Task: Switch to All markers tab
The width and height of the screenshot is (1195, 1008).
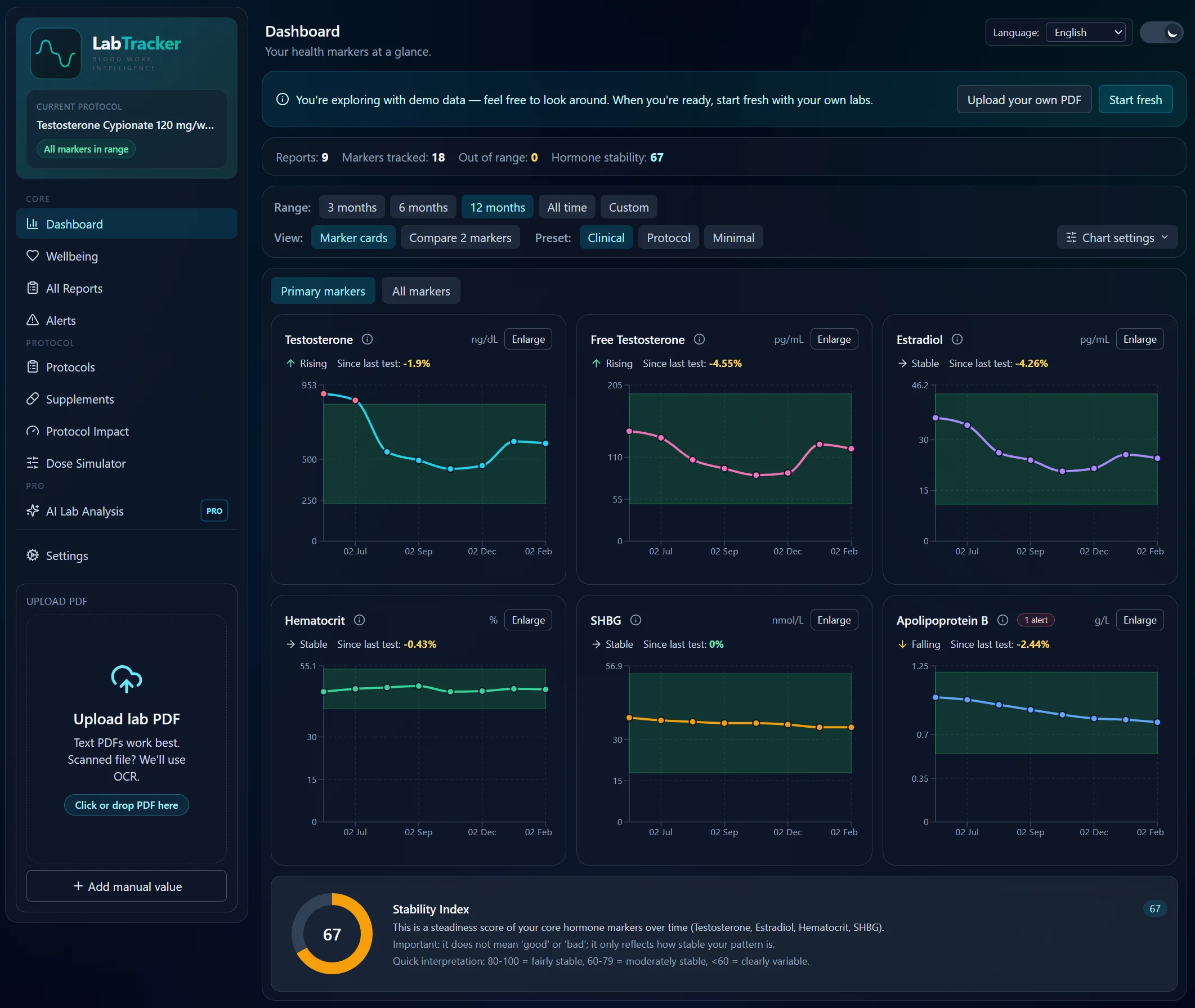Action: point(421,290)
